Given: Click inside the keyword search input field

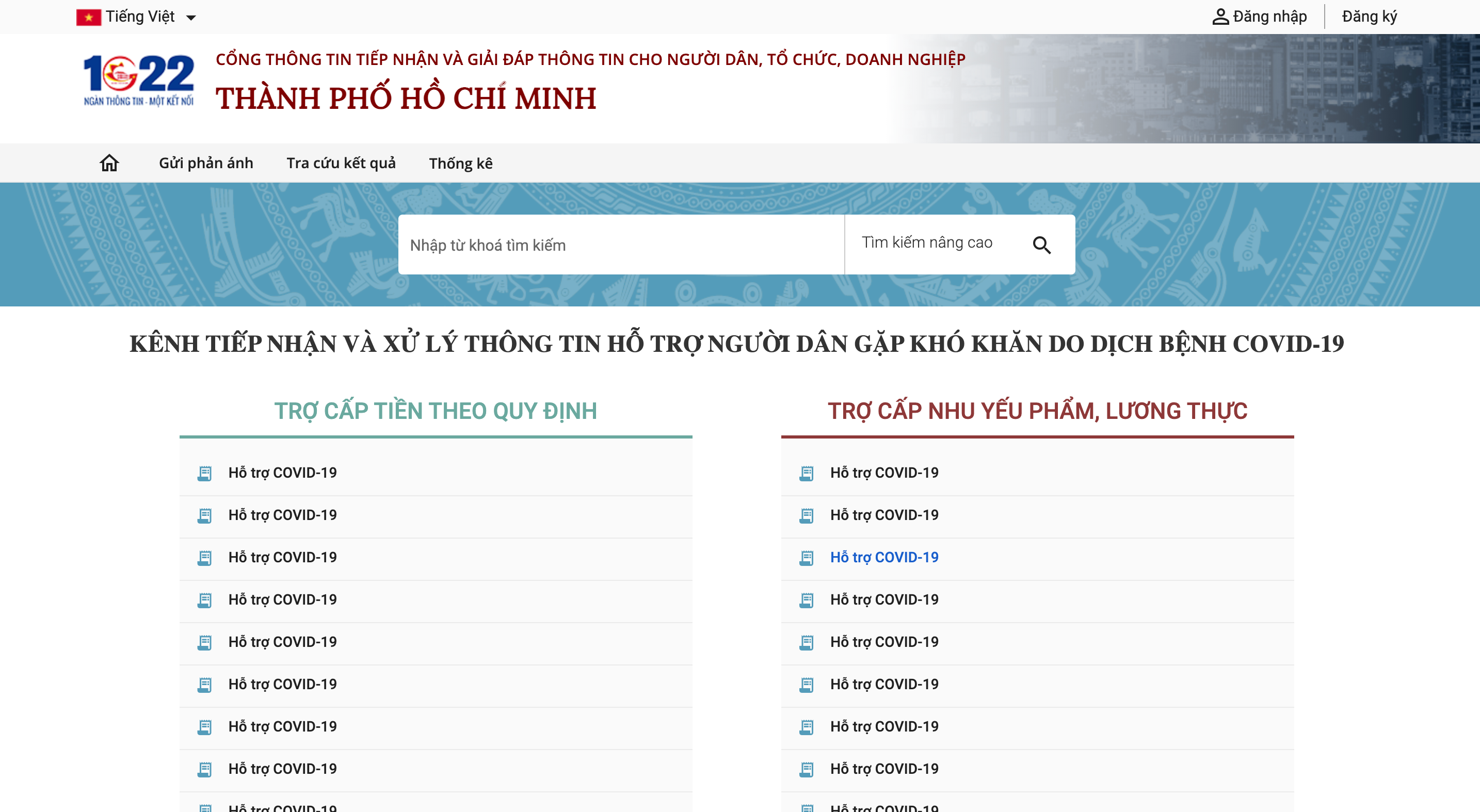Looking at the screenshot, I should 620,244.
